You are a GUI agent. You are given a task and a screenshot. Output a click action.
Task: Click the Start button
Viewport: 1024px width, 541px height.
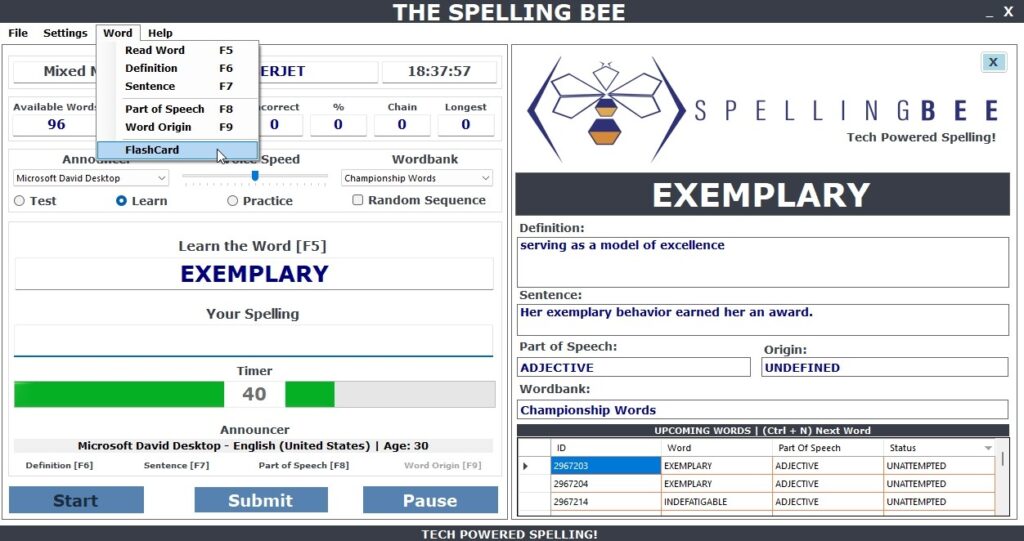coord(76,500)
